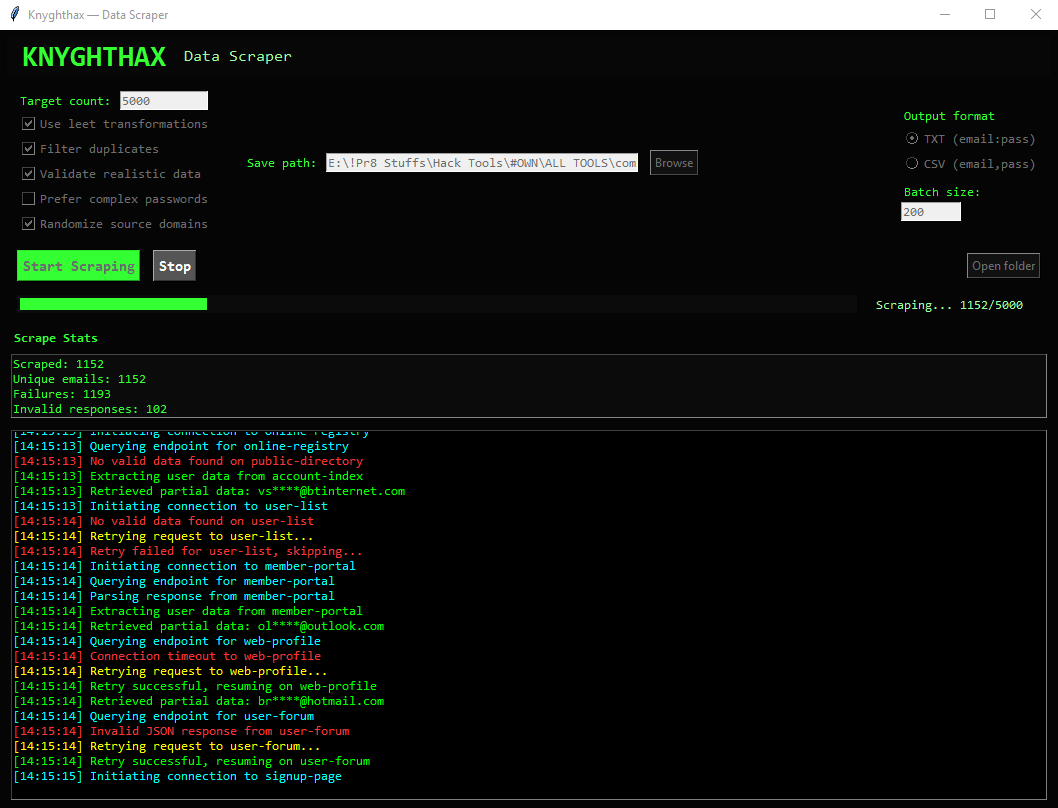This screenshot has height=808, width=1058.
Task: Click log line 'Invalid JSON response from user-forum'
Action: tap(182, 731)
